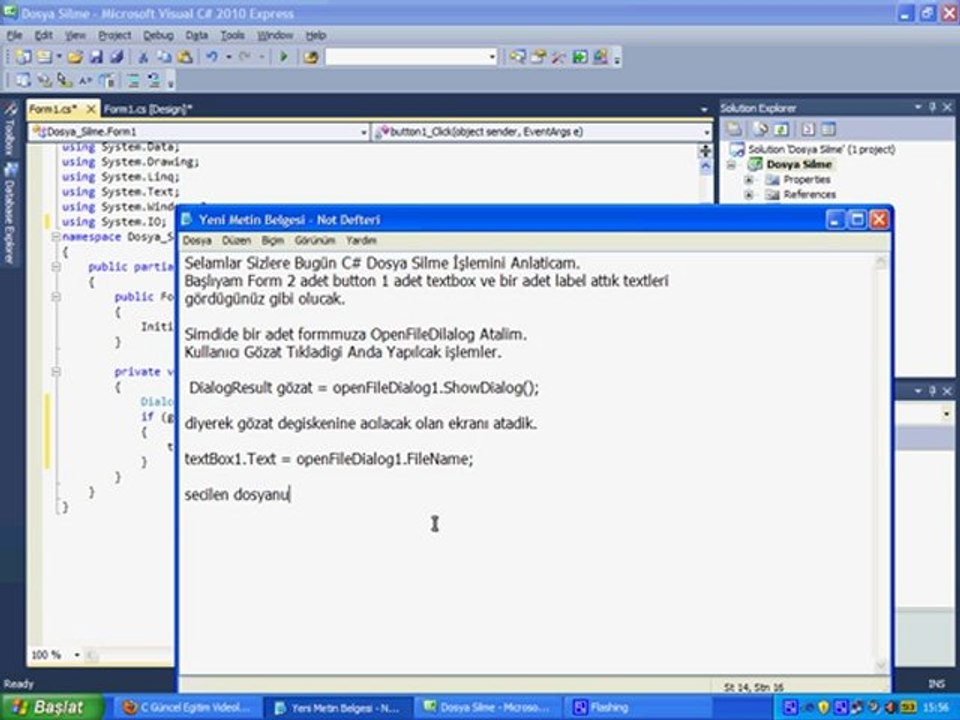
Task: Open Notepad's Dosya menu
Action: [197, 241]
